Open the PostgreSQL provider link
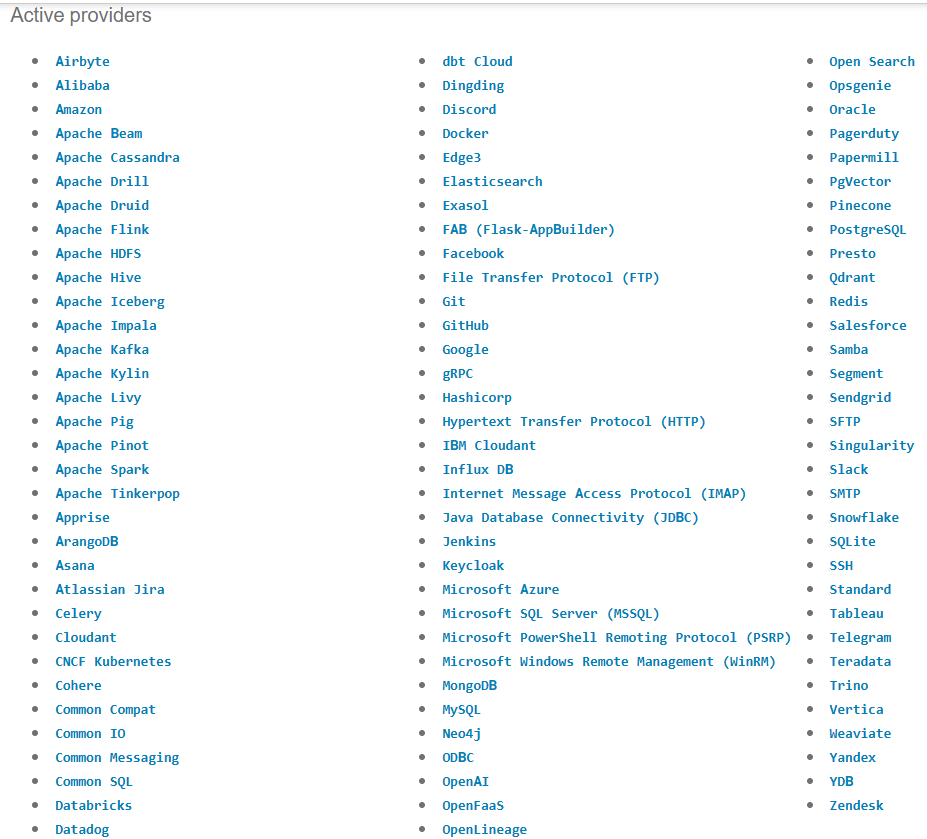Screen dimensions: 927x839 click(867, 229)
